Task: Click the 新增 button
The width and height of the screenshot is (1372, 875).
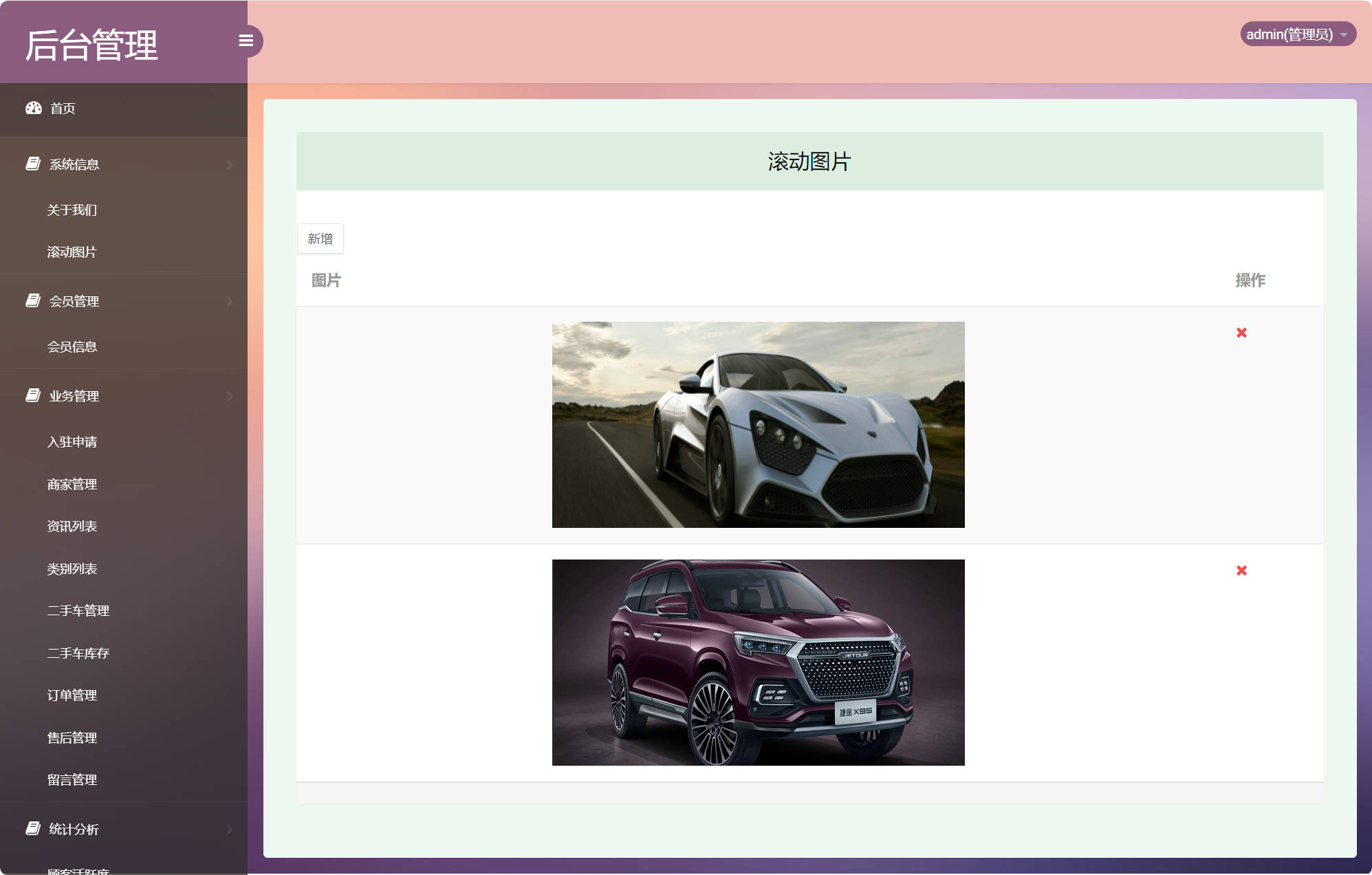Action: 320,239
